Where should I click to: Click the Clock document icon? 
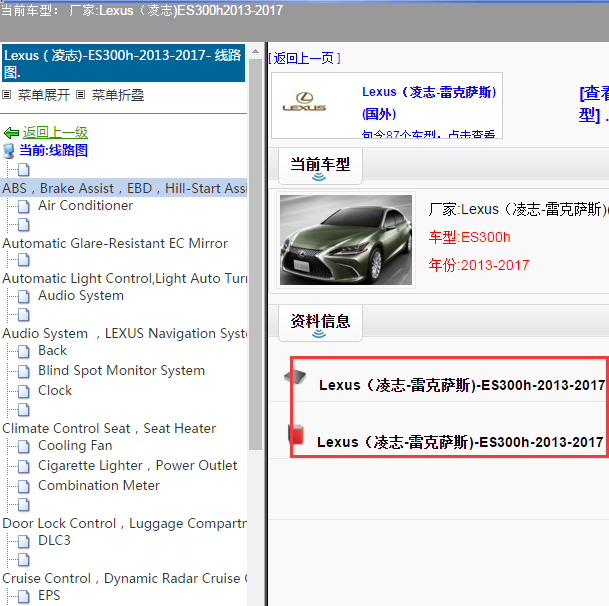(24, 391)
